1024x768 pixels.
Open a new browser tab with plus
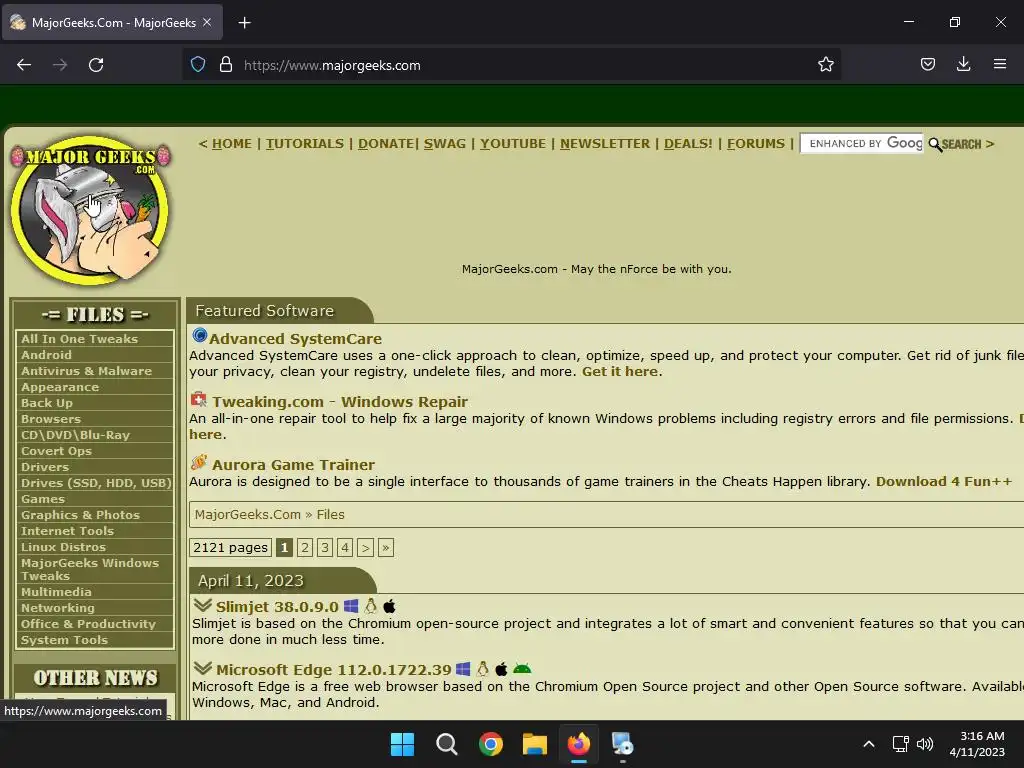tap(244, 23)
